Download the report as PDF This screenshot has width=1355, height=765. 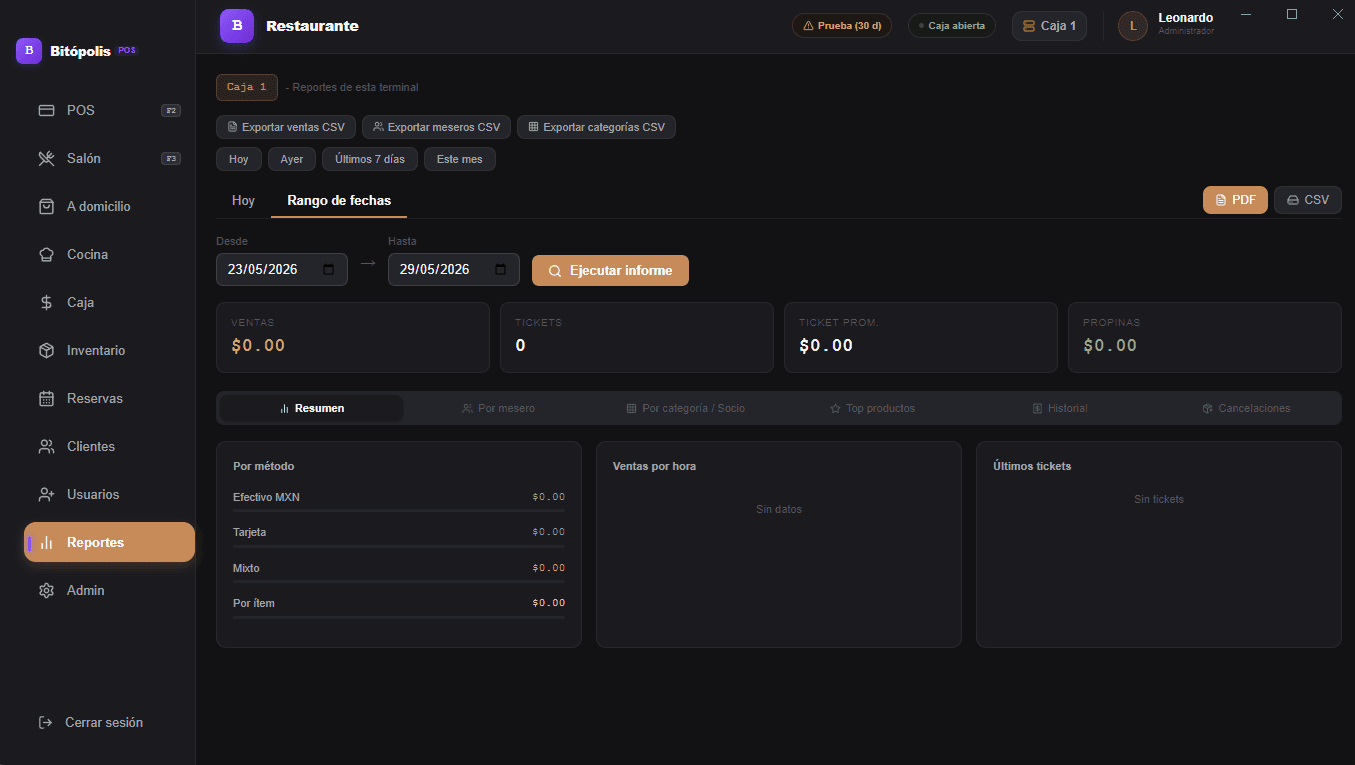click(1235, 200)
